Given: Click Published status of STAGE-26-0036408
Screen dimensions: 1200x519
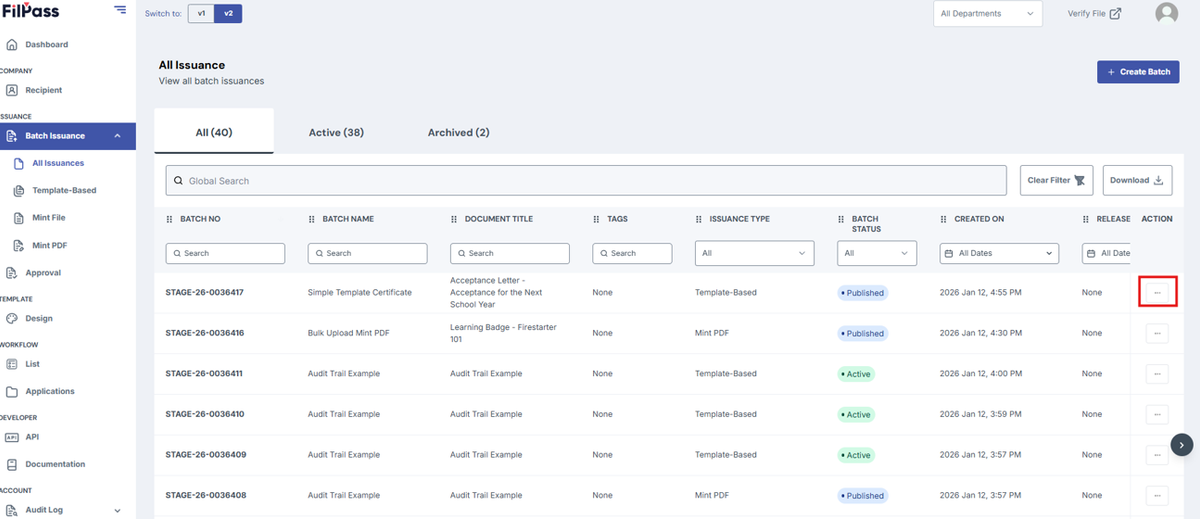Looking at the screenshot, I should pyautogui.click(x=861, y=495).
